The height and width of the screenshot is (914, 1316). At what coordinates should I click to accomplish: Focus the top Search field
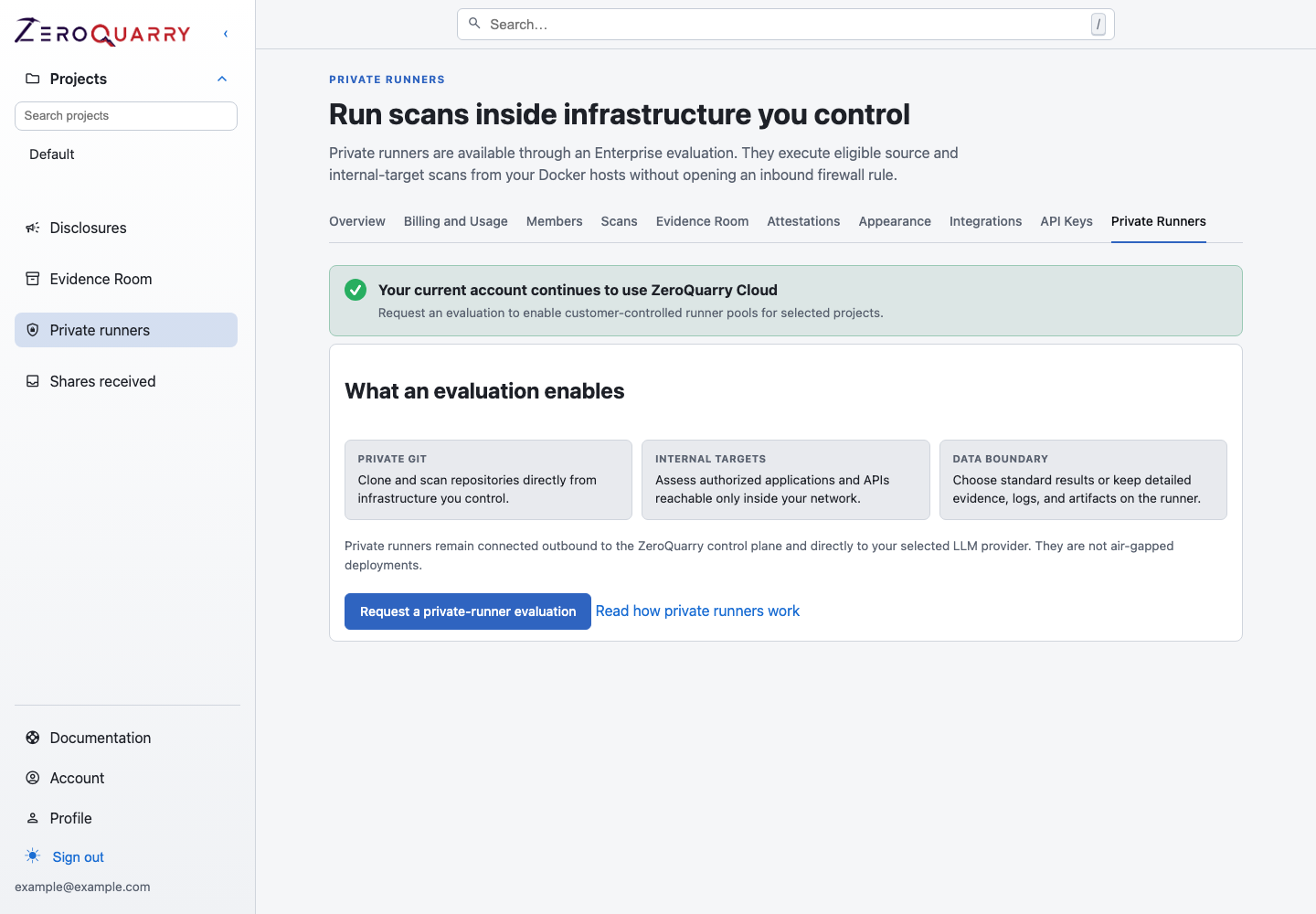click(x=786, y=25)
